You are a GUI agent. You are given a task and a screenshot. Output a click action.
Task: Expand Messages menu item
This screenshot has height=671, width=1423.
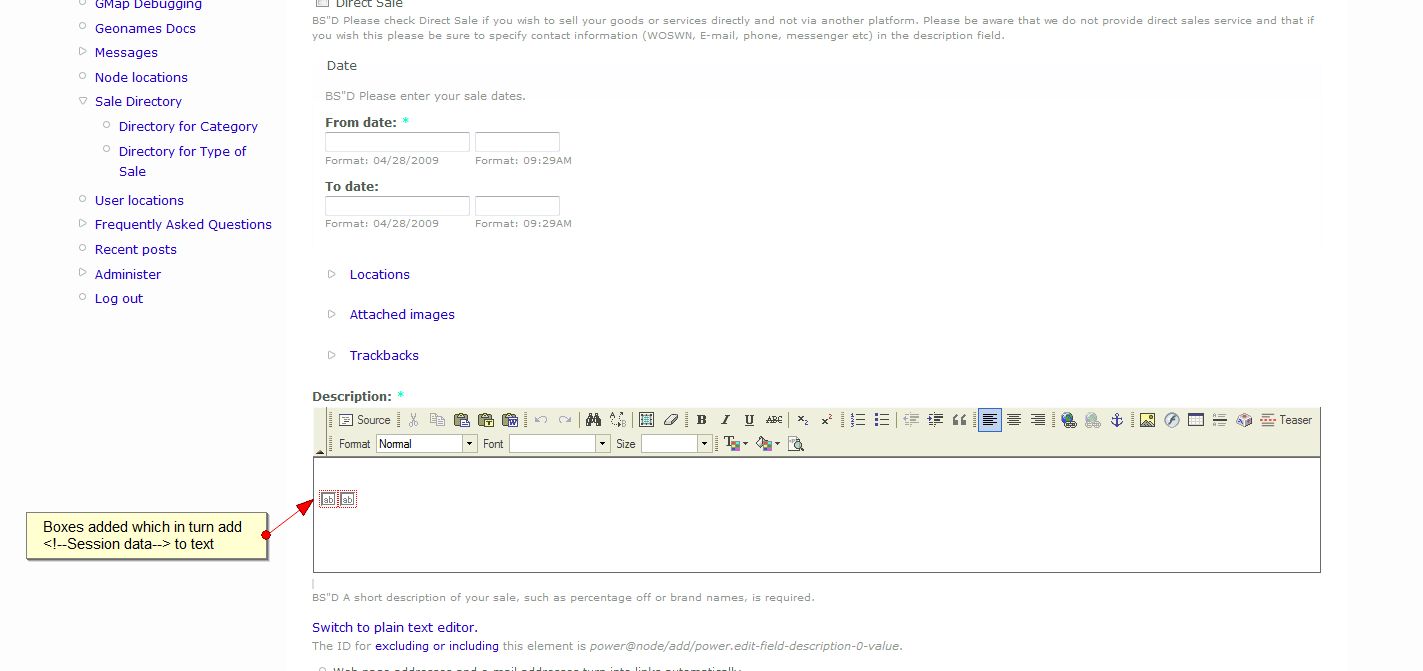pyautogui.click(x=126, y=52)
